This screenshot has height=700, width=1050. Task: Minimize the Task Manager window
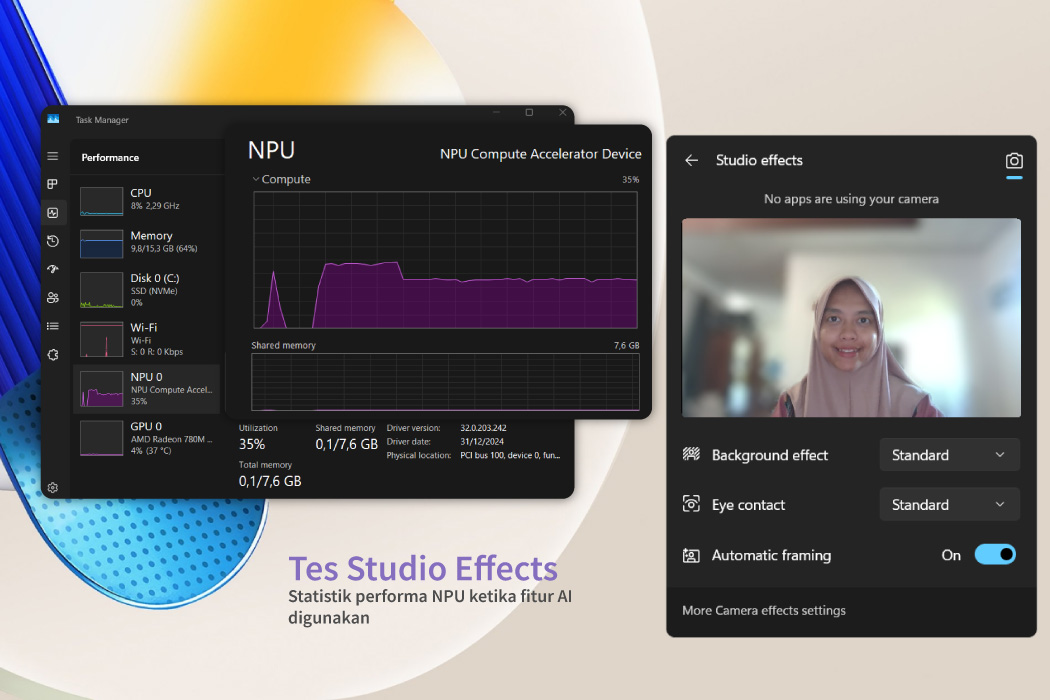(x=496, y=113)
